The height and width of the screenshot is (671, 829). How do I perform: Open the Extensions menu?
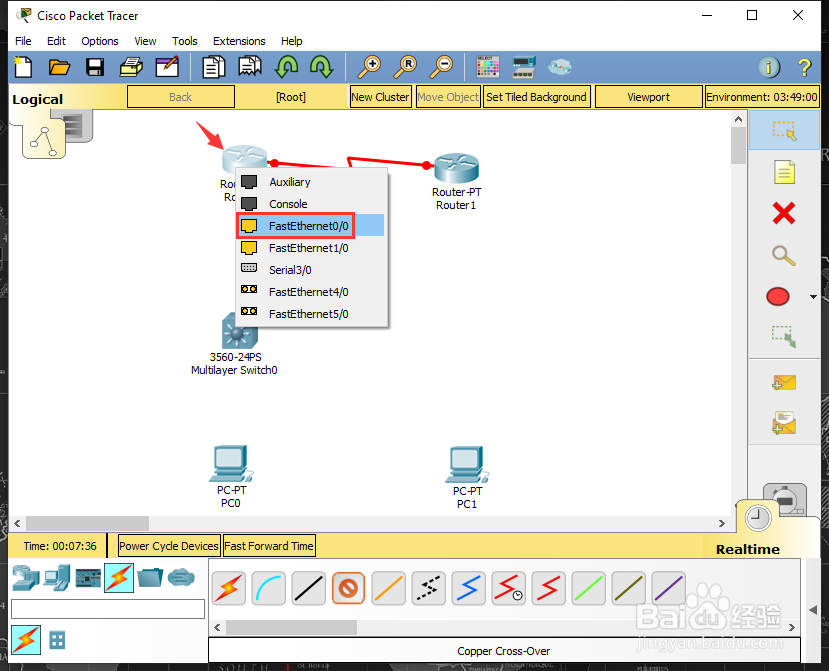click(x=239, y=41)
